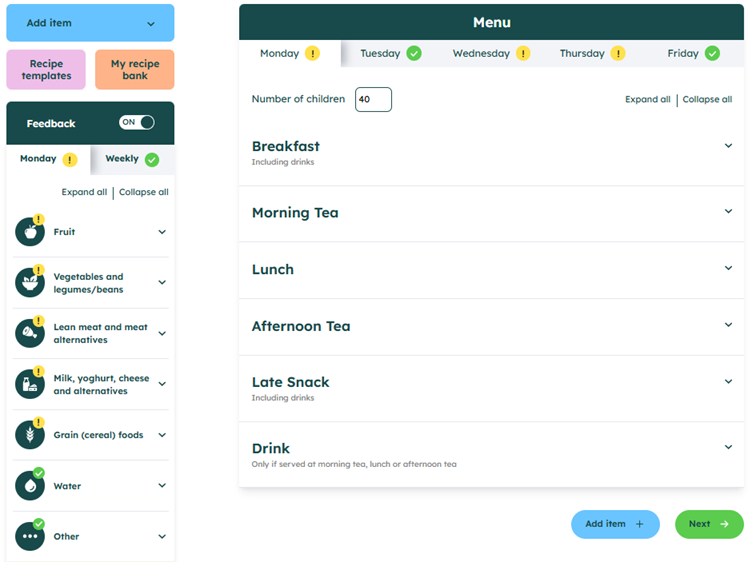
Task: Click the Lean meat drumstick icon
Action: 30,333
